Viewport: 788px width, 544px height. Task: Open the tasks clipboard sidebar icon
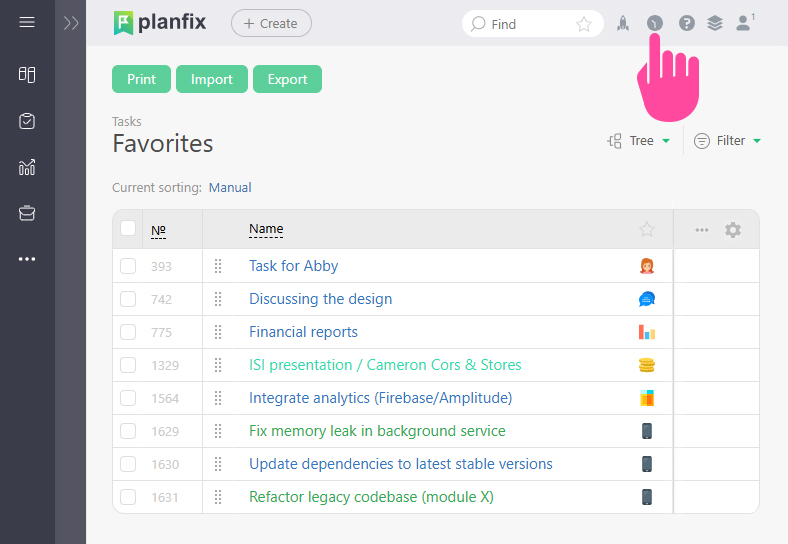coord(27,121)
